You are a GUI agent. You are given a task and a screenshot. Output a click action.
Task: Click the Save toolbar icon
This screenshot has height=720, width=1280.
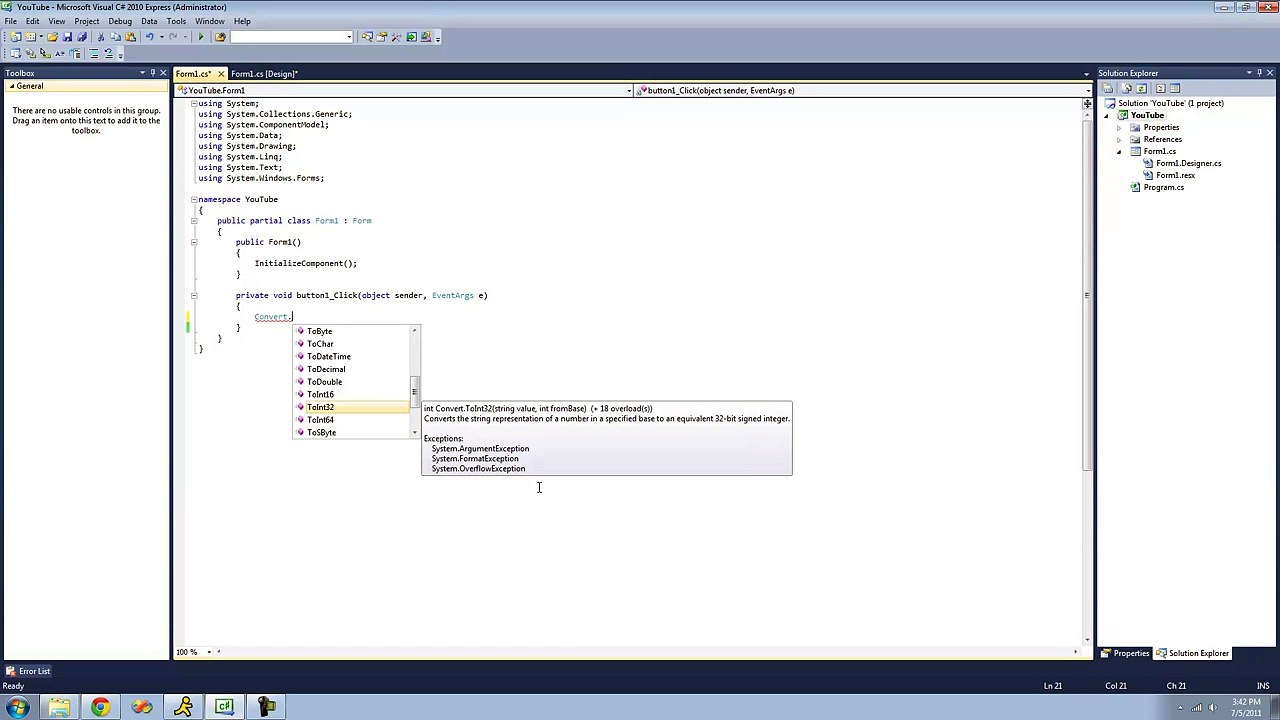[68, 37]
